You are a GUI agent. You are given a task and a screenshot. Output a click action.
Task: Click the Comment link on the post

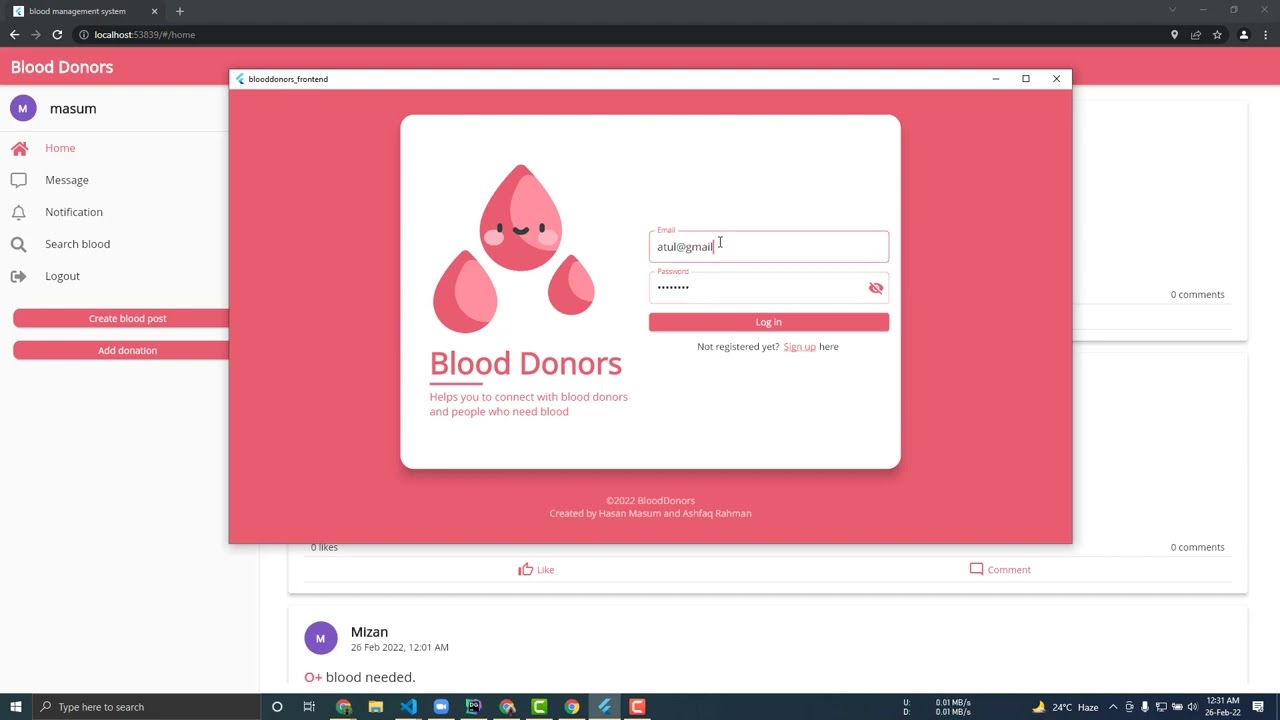[1009, 570]
